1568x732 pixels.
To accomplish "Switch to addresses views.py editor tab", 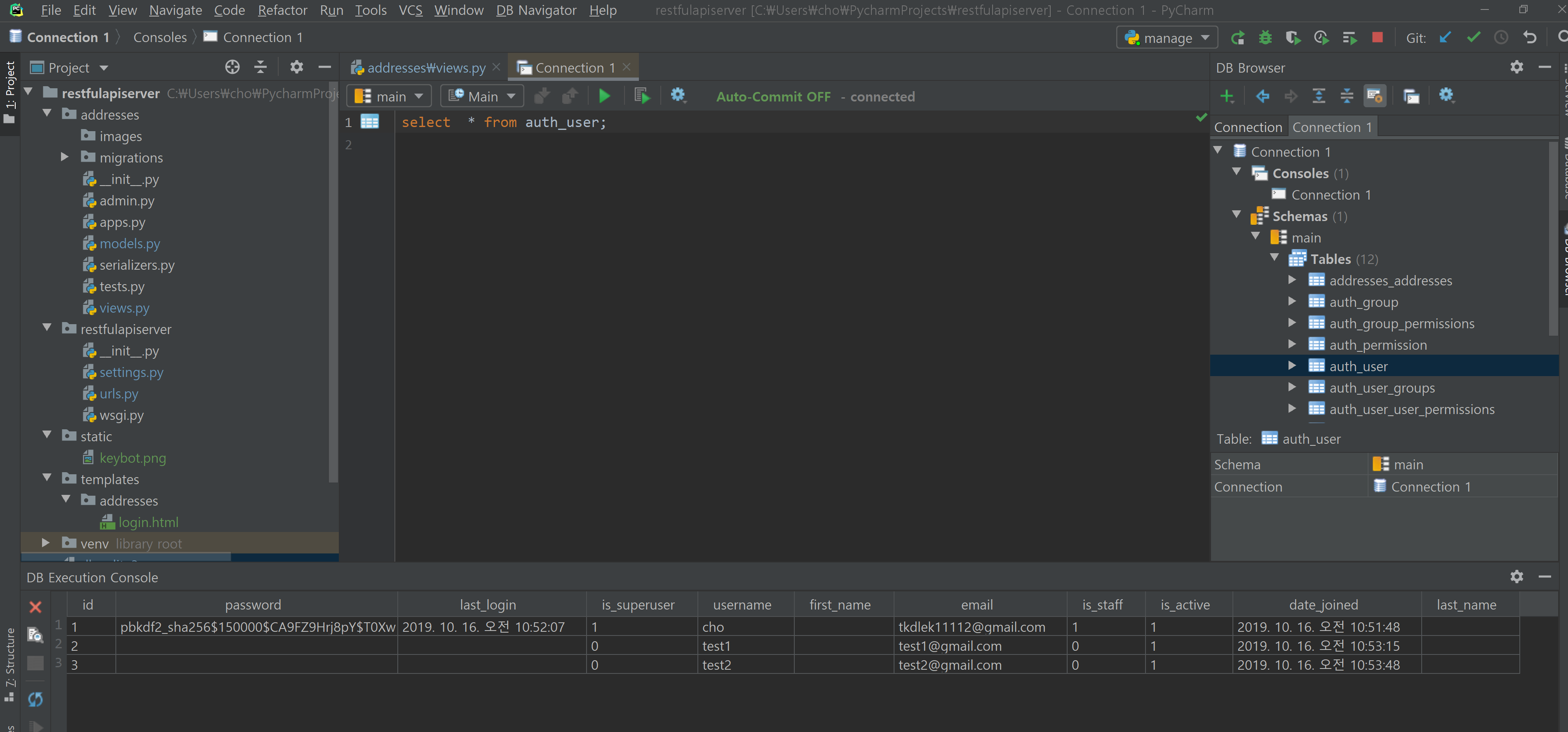I will pyautogui.click(x=425, y=68).
